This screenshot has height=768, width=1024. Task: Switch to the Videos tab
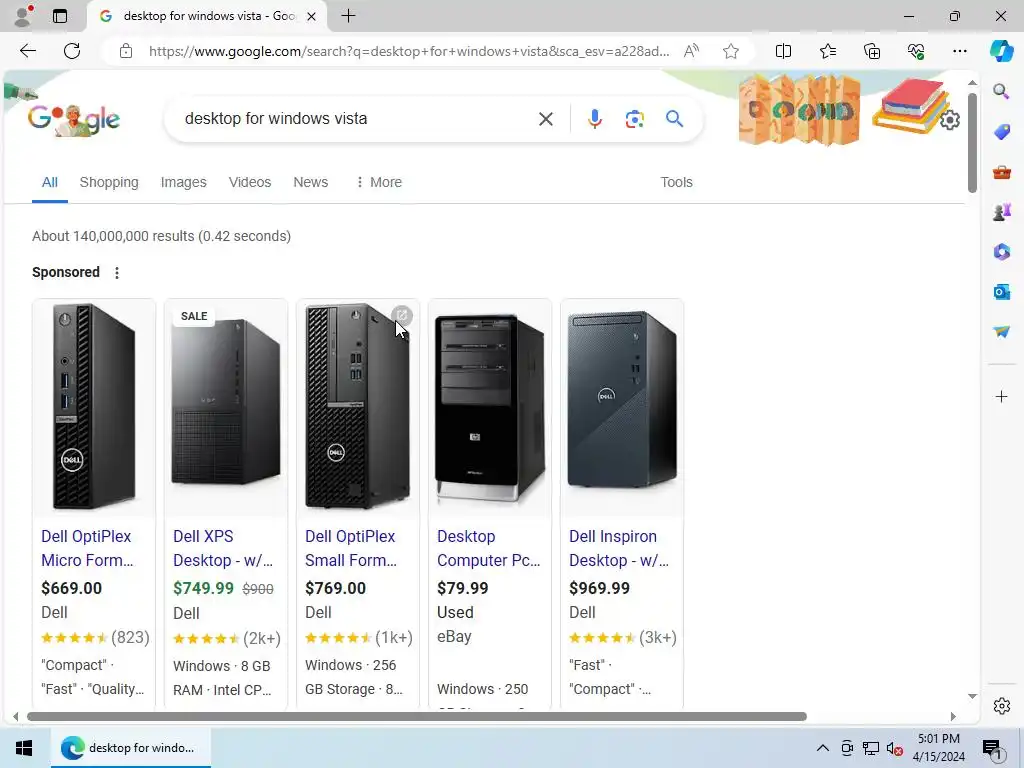pyautogui.click(x=249, y=182)
